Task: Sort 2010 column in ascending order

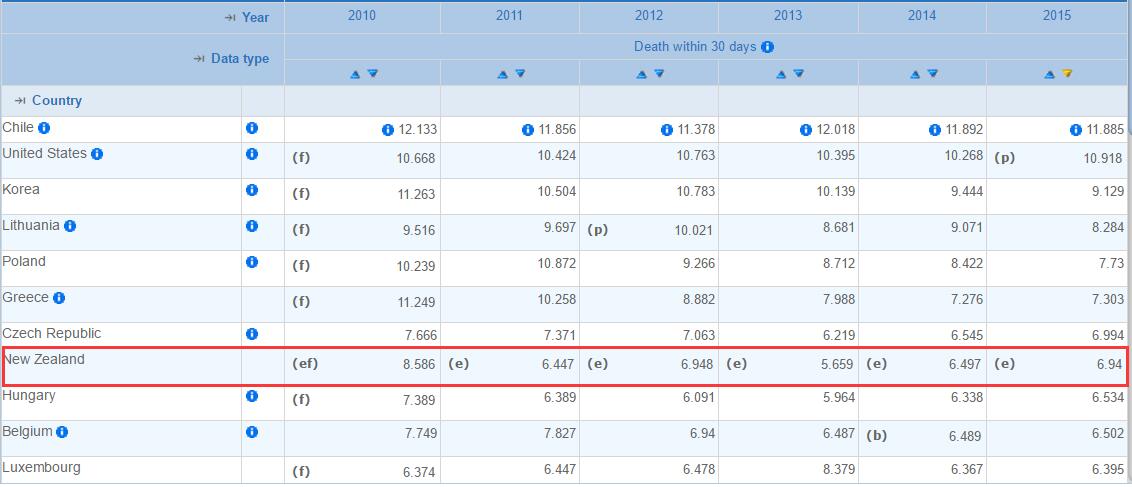Action: (355, 74)
